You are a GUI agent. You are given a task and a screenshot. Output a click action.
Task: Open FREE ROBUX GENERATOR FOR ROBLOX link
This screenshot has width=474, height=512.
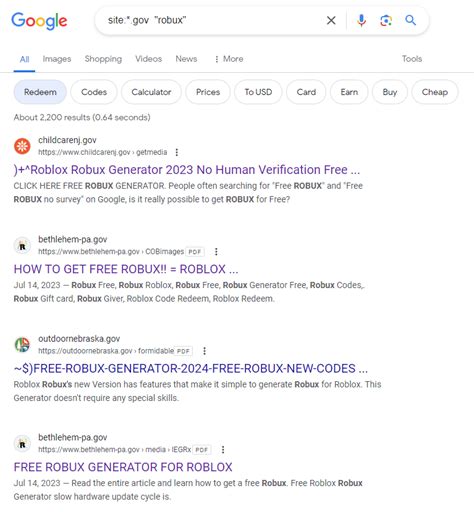[123, 467]
